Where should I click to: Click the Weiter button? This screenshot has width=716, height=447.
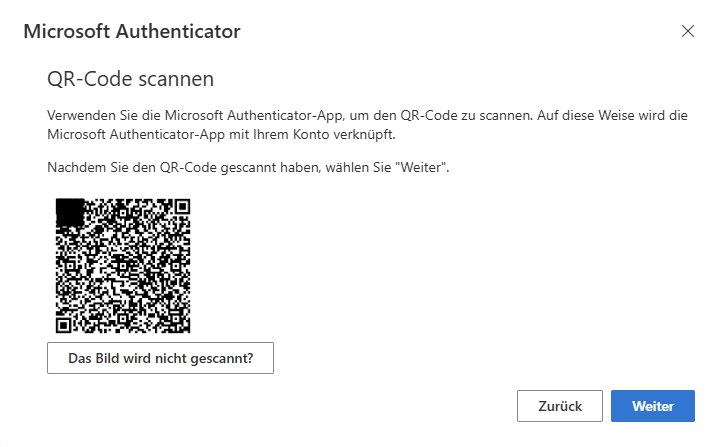653,406
